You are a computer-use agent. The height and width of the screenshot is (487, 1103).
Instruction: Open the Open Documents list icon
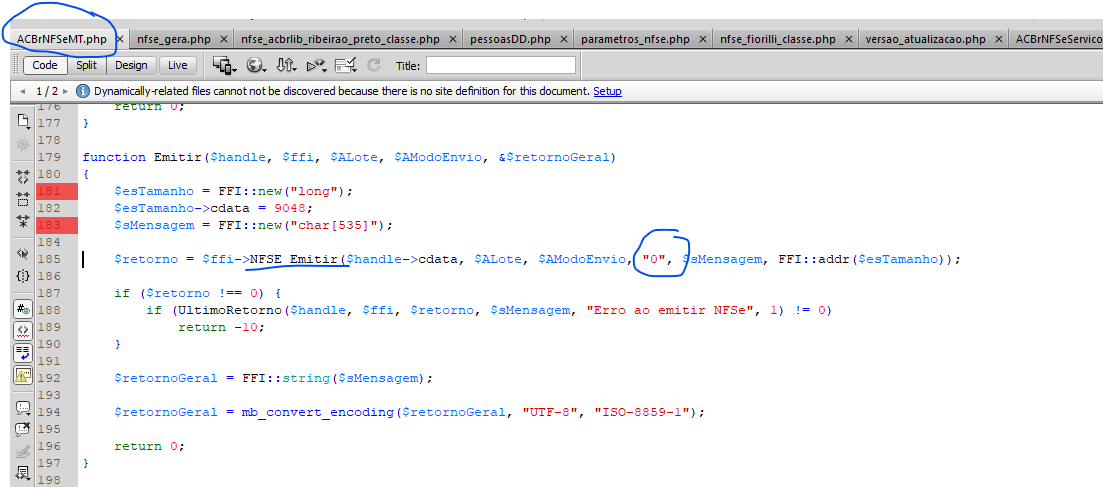pyautogui.click(x=23, y=122)
